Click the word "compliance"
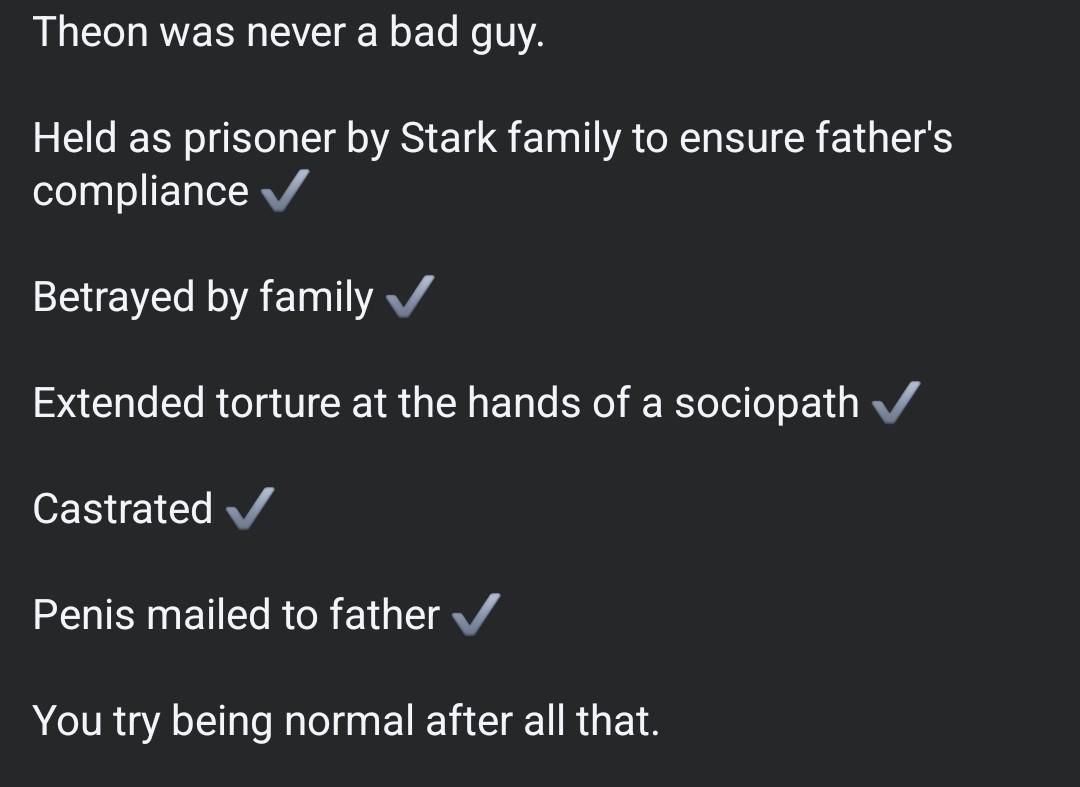The image size is (1080, 787). (x=140, y=191)
